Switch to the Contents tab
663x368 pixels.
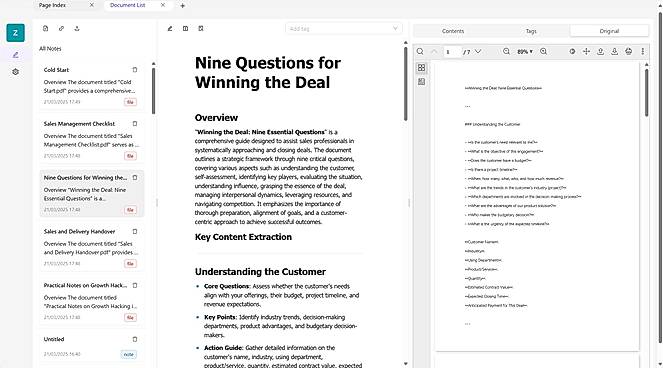coord(453,31)
